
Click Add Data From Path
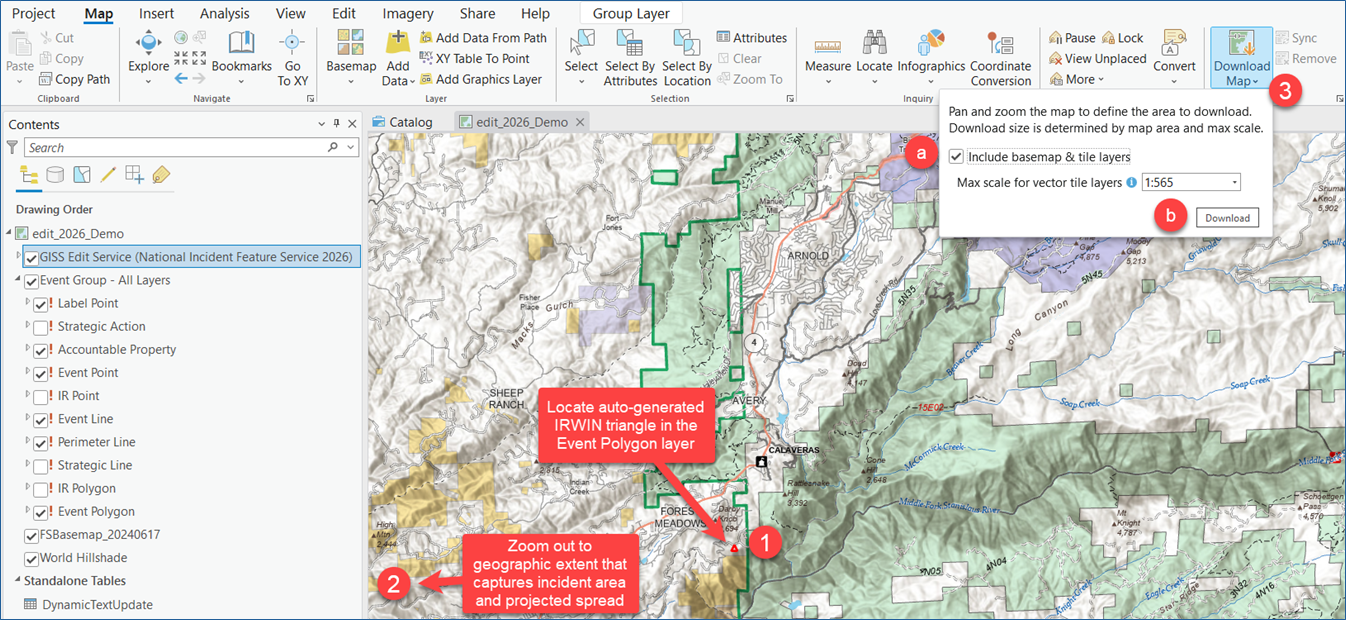[x=483, y=38]
